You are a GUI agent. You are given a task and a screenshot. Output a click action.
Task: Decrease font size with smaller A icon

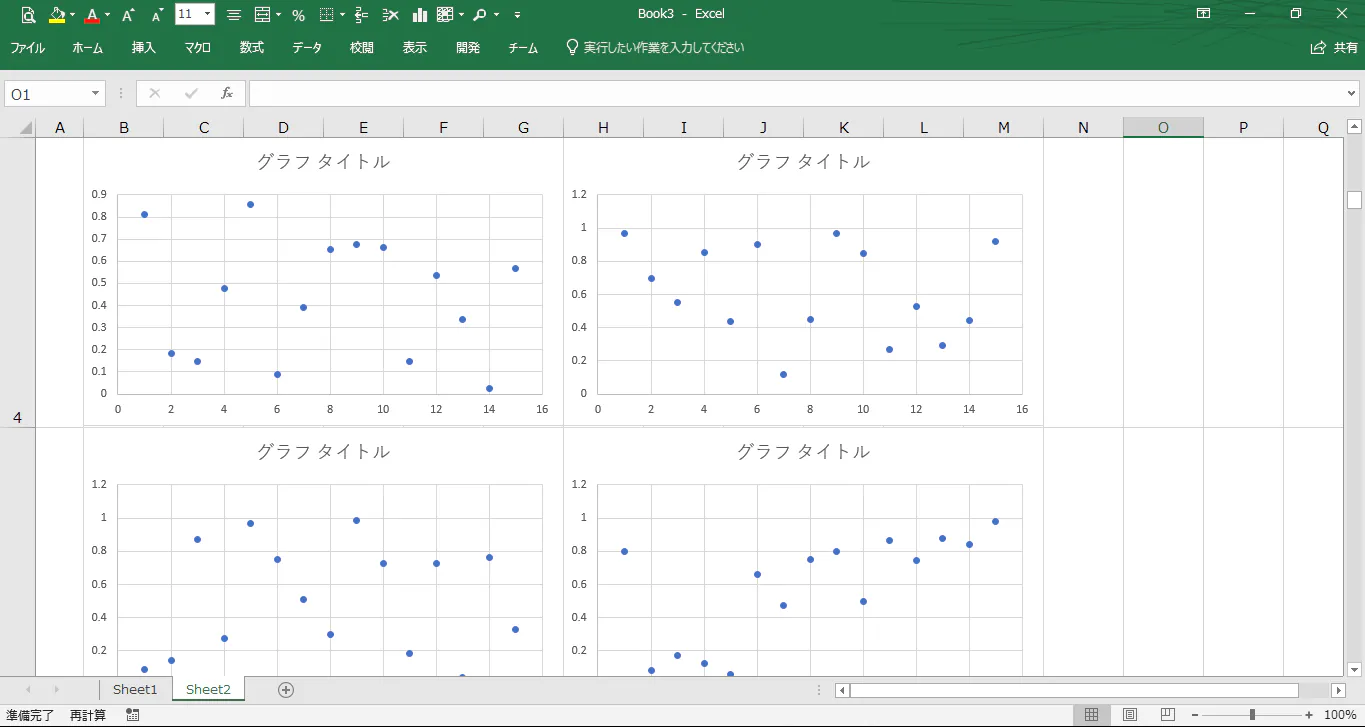coord(157,14)
